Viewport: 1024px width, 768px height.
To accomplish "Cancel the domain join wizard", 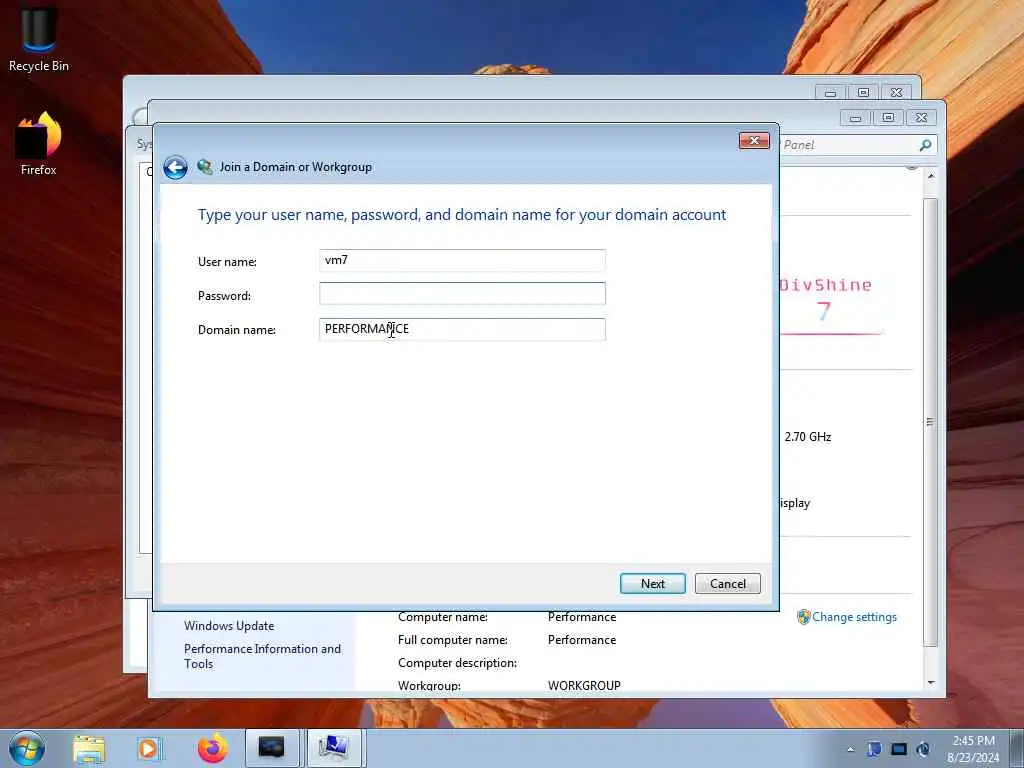I will pos(728,584).
